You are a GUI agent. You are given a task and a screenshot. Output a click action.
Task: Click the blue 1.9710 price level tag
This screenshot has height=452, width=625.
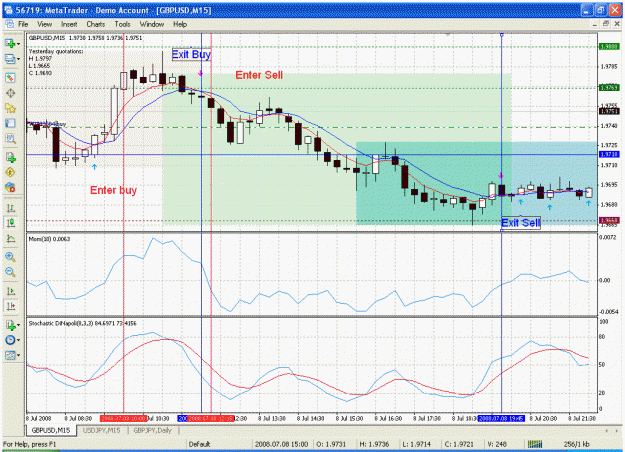click(609, 154)
